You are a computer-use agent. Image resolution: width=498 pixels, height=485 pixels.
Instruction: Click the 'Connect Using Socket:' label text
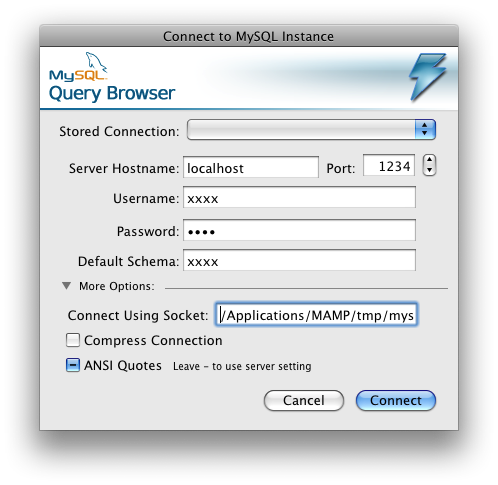138,315
